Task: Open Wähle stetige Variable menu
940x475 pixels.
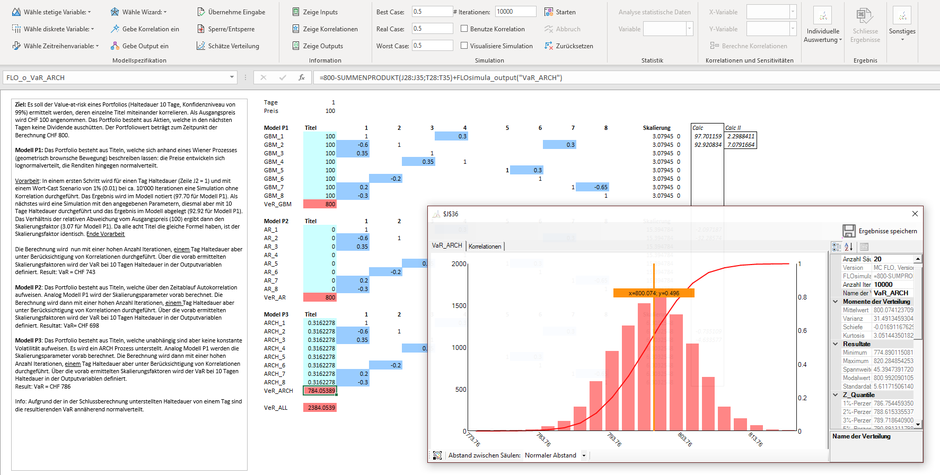Action: point(51,12)
